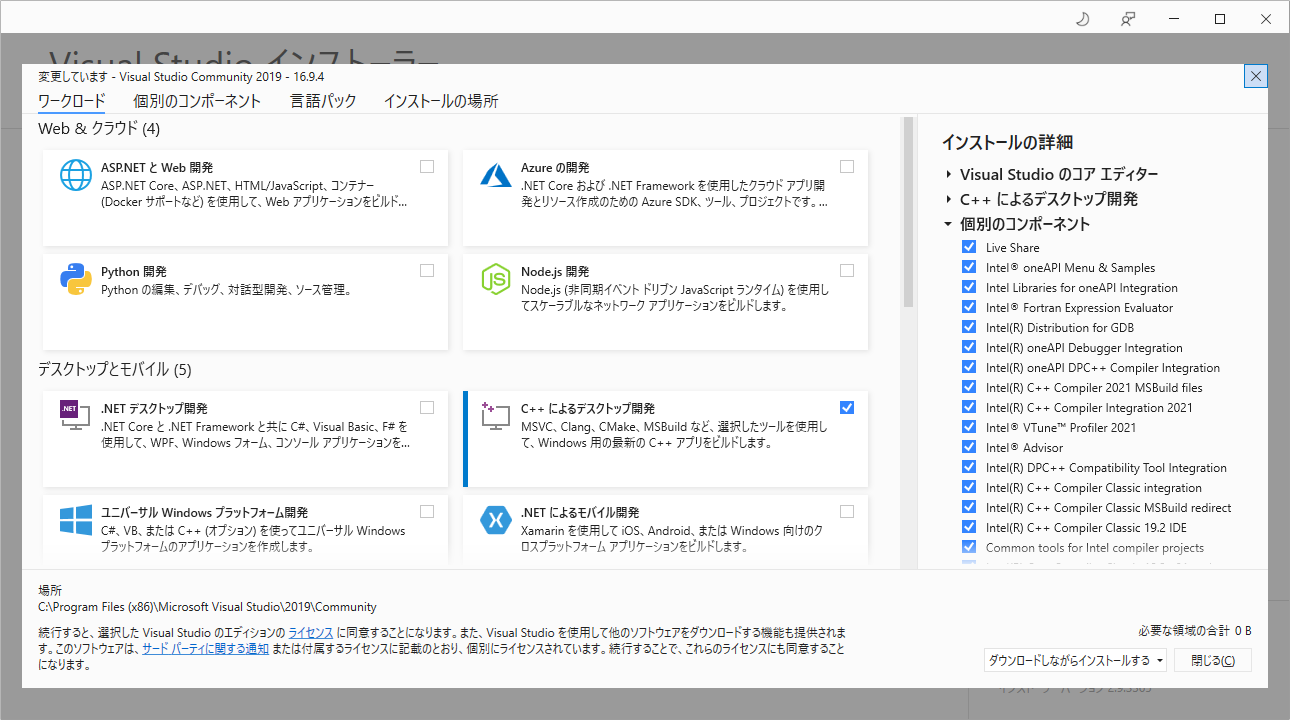Collapse the 個別のコンポーネント details section
Screen dimensions: 1290x720
[x=948, y=224]
